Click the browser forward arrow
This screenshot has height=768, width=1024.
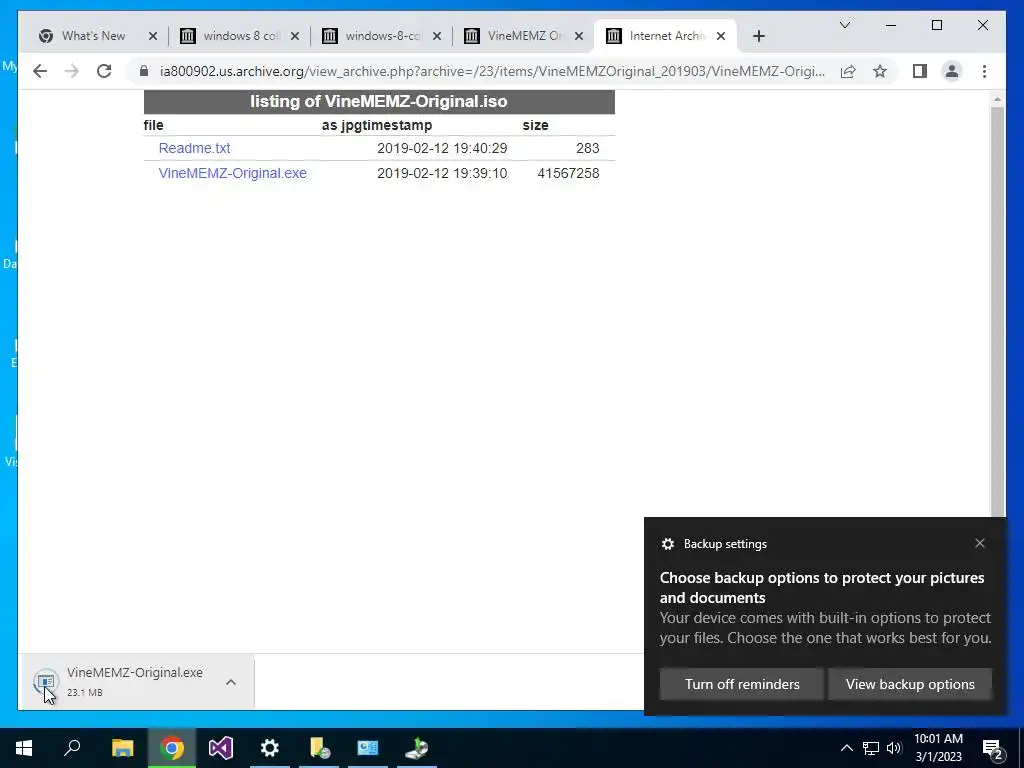tap(72, 71)
